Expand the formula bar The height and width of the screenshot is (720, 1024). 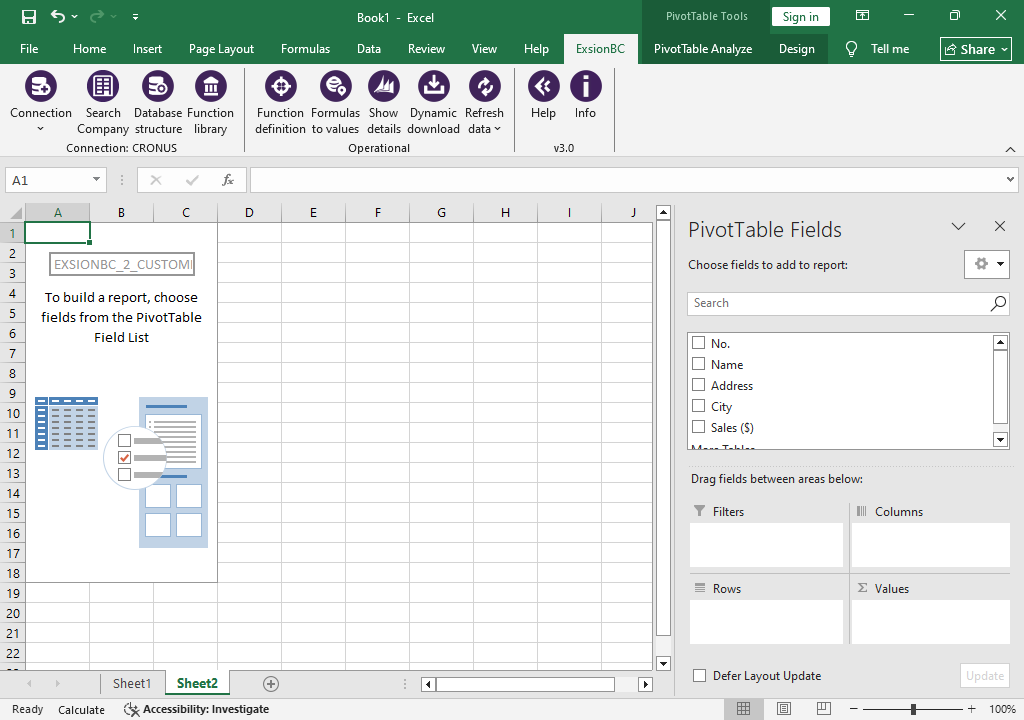click(1010, 180)
